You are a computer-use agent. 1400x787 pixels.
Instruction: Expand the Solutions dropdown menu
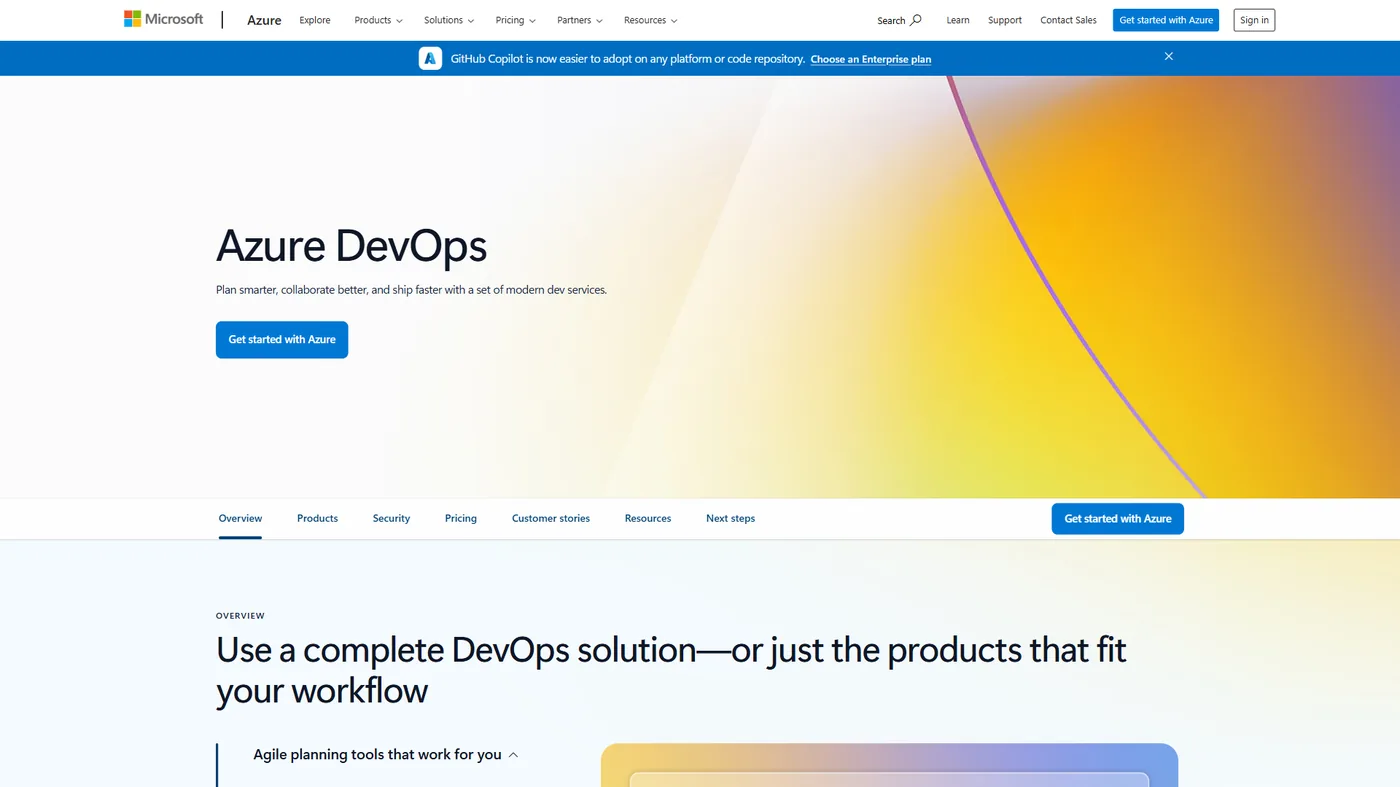pyautogui.click(x=449, y=20)
